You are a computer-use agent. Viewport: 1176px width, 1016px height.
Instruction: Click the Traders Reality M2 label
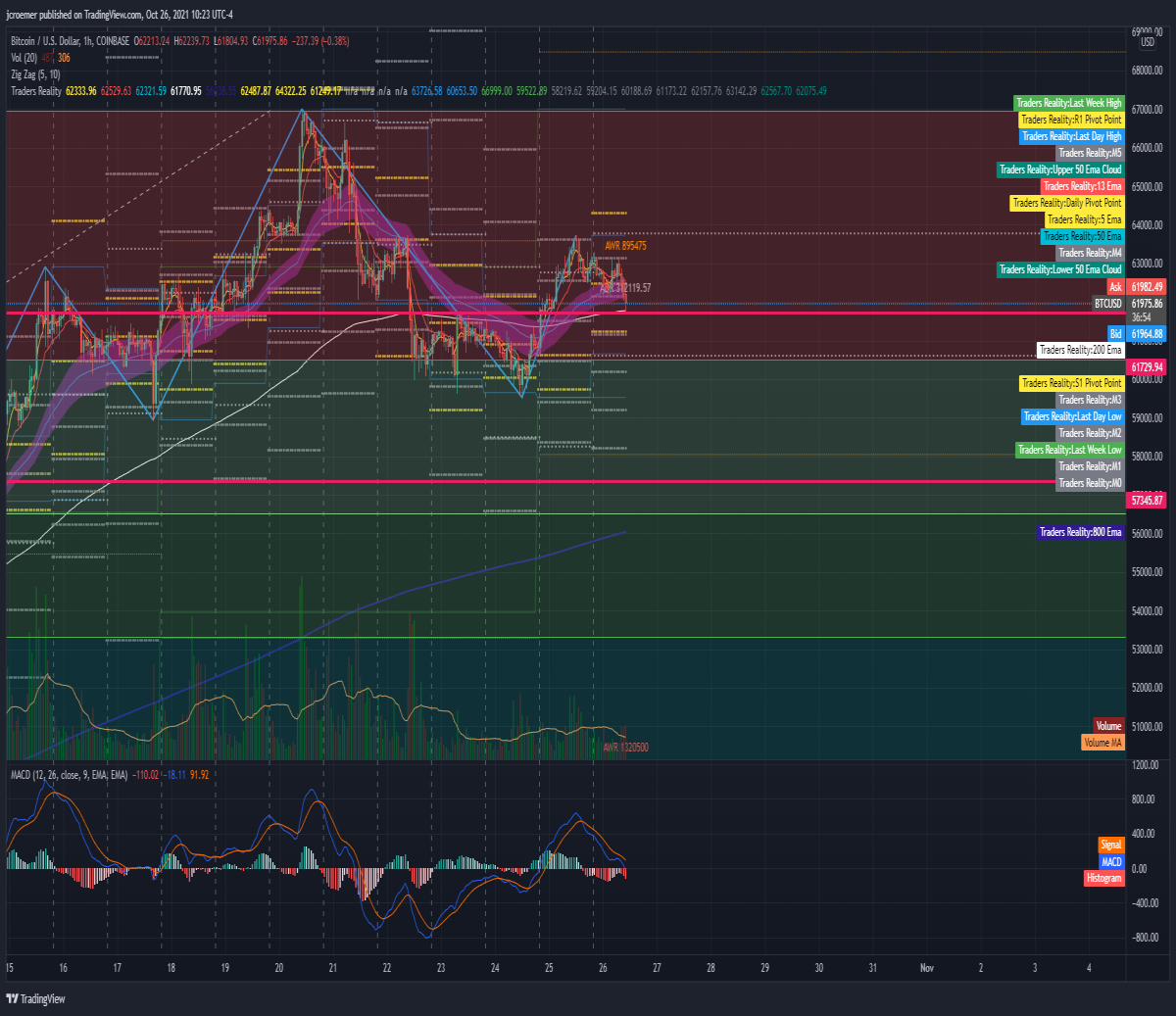coord(1091,433)
